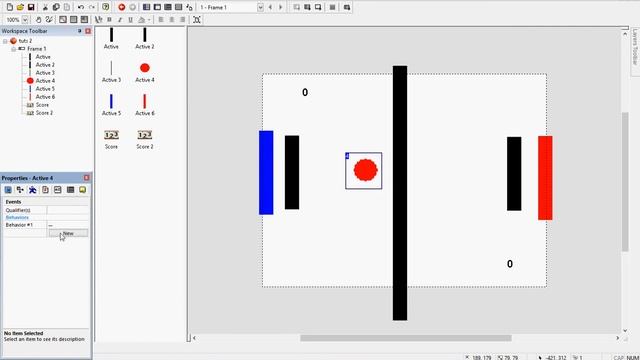Select 'Score' in the workspace tree
Viewport: 640px width, 360px height.
[x=42, y=105]
